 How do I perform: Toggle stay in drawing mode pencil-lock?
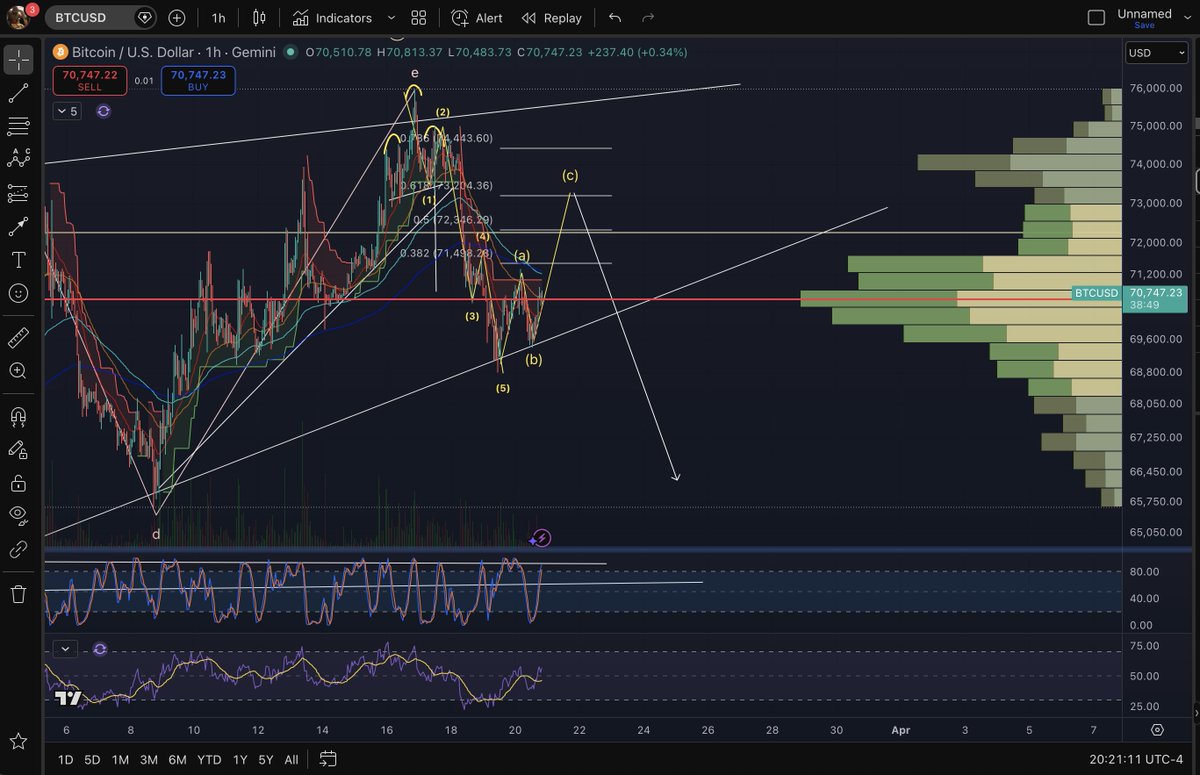click(x=18, y=450)
